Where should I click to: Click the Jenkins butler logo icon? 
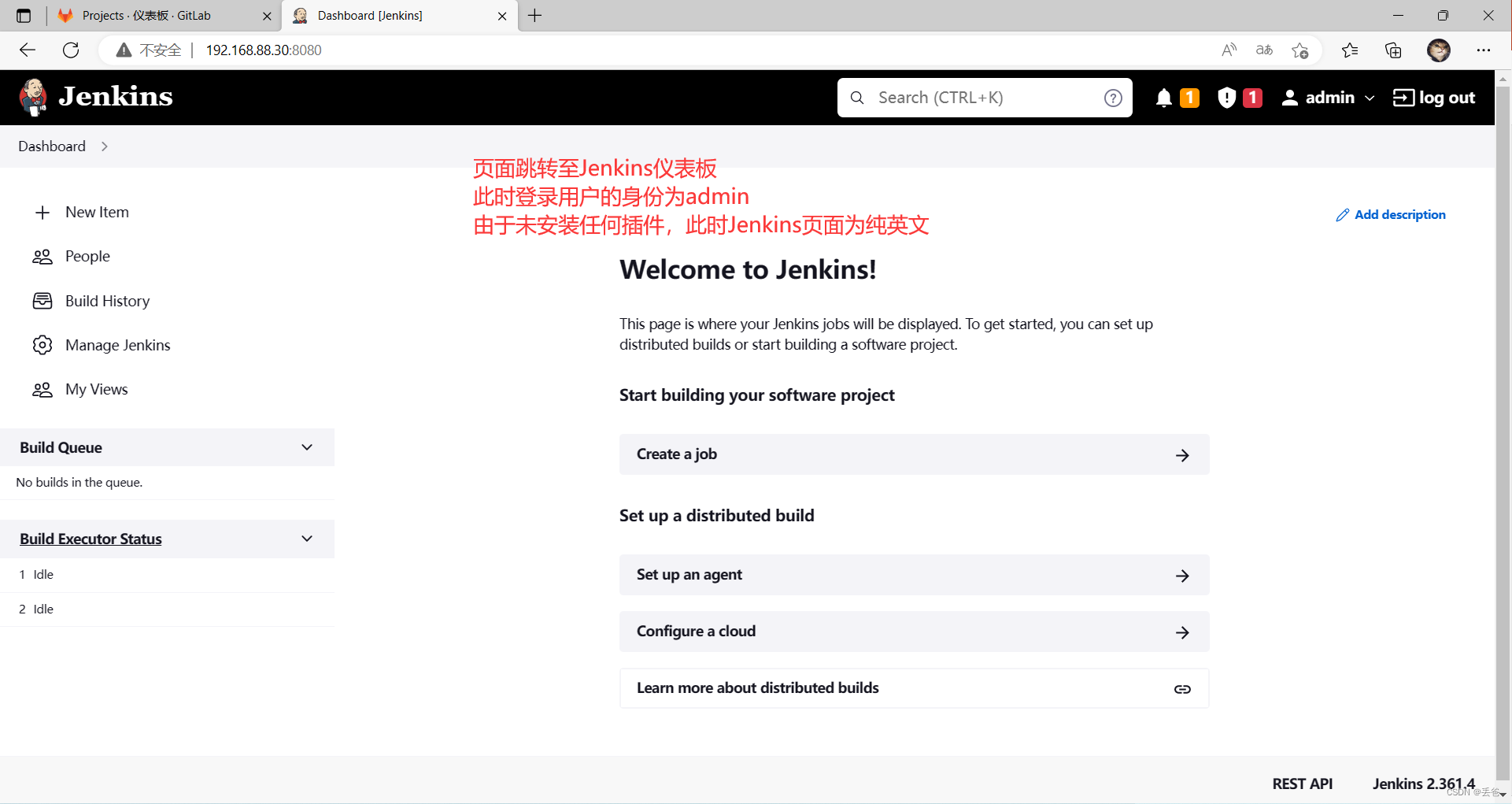click(x=33, y=98)
